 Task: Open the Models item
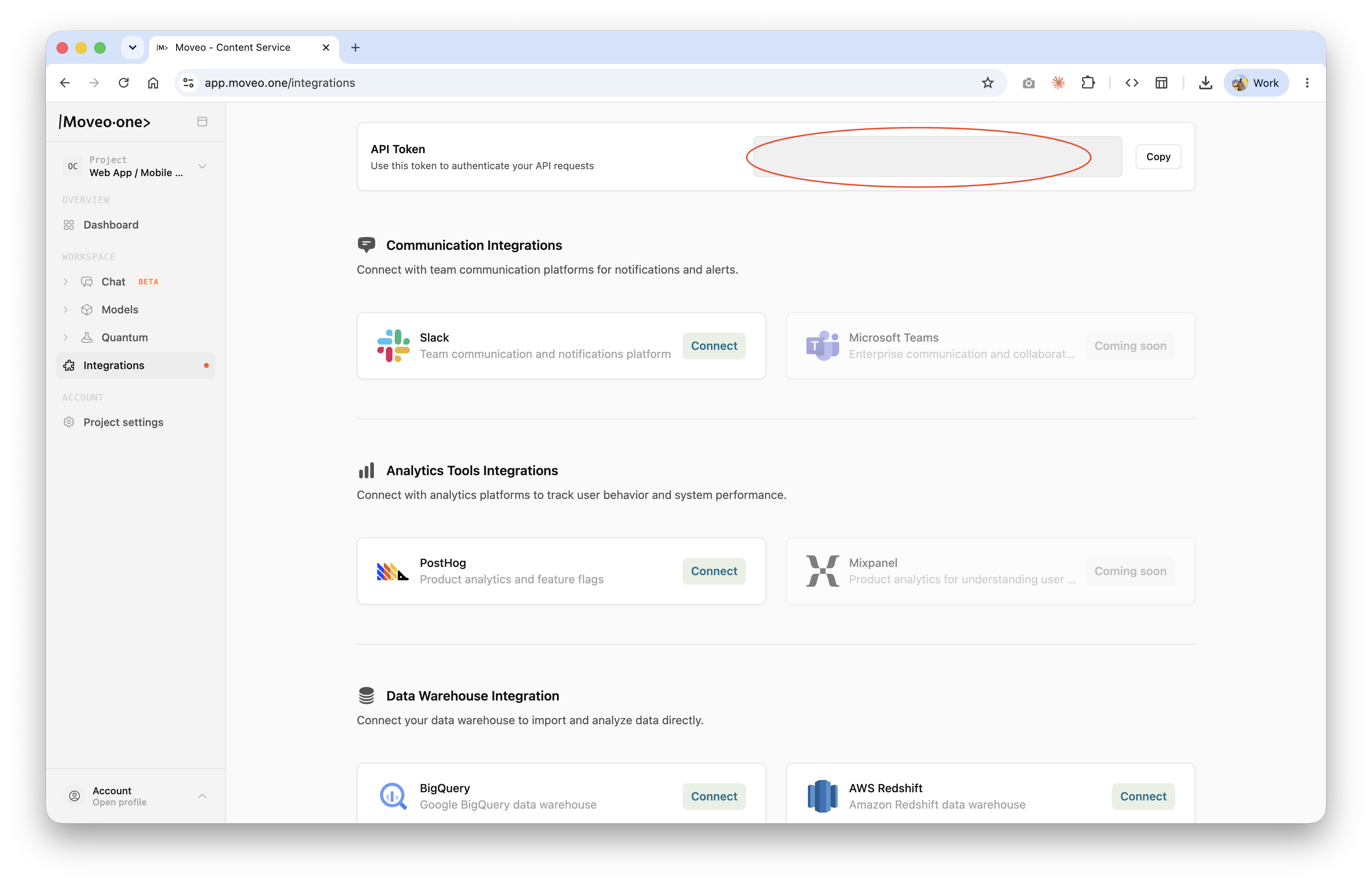click(119, 310)
